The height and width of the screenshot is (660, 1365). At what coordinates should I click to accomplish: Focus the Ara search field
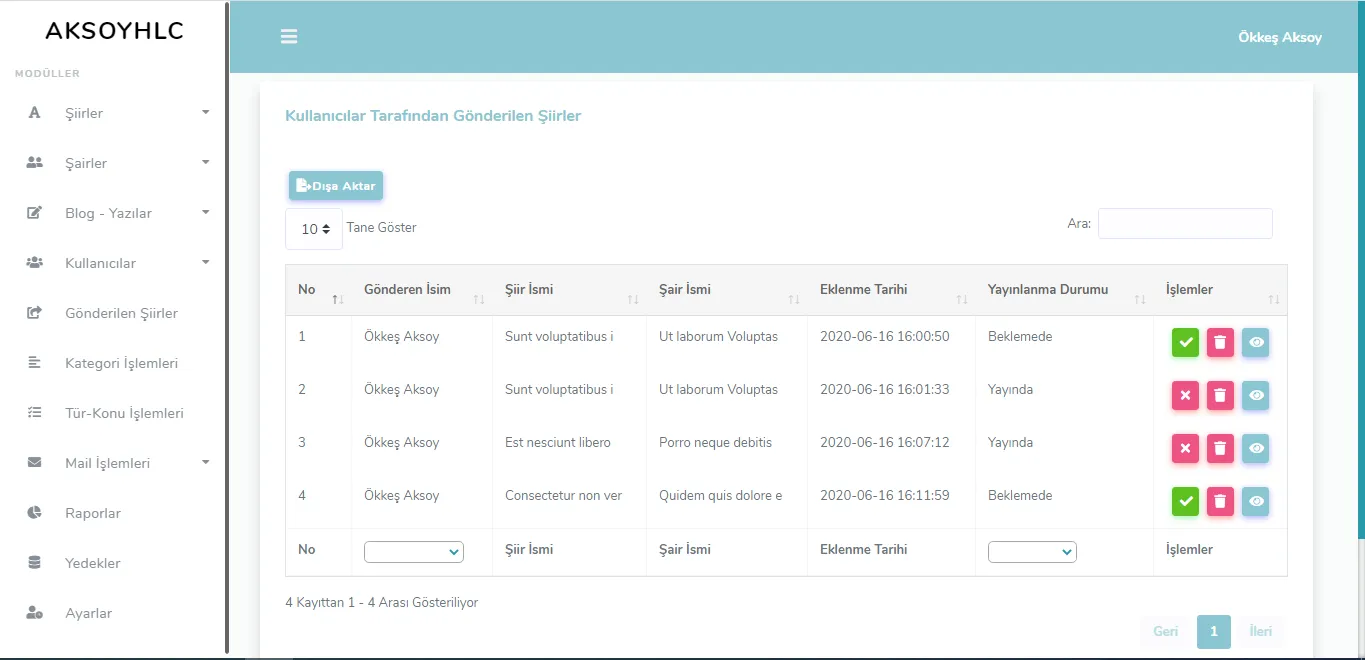(1185, 224)
